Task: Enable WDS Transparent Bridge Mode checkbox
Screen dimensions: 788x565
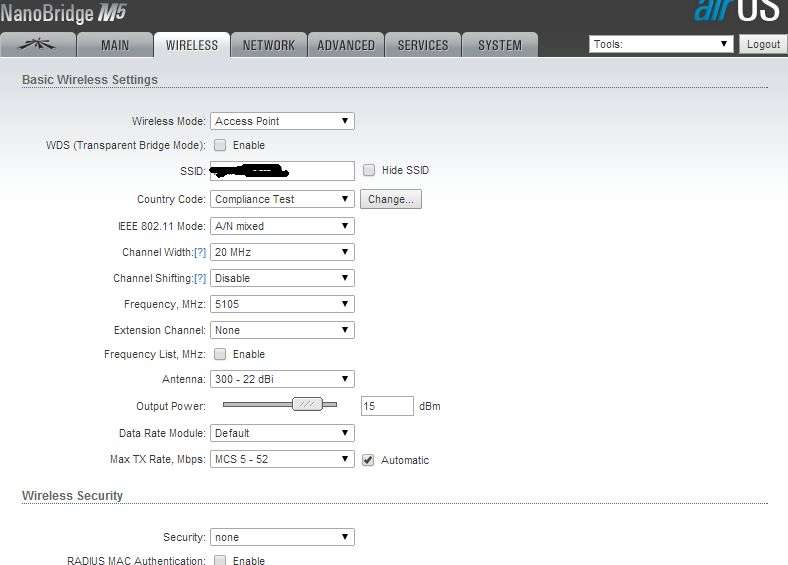Action: [220, 145]
